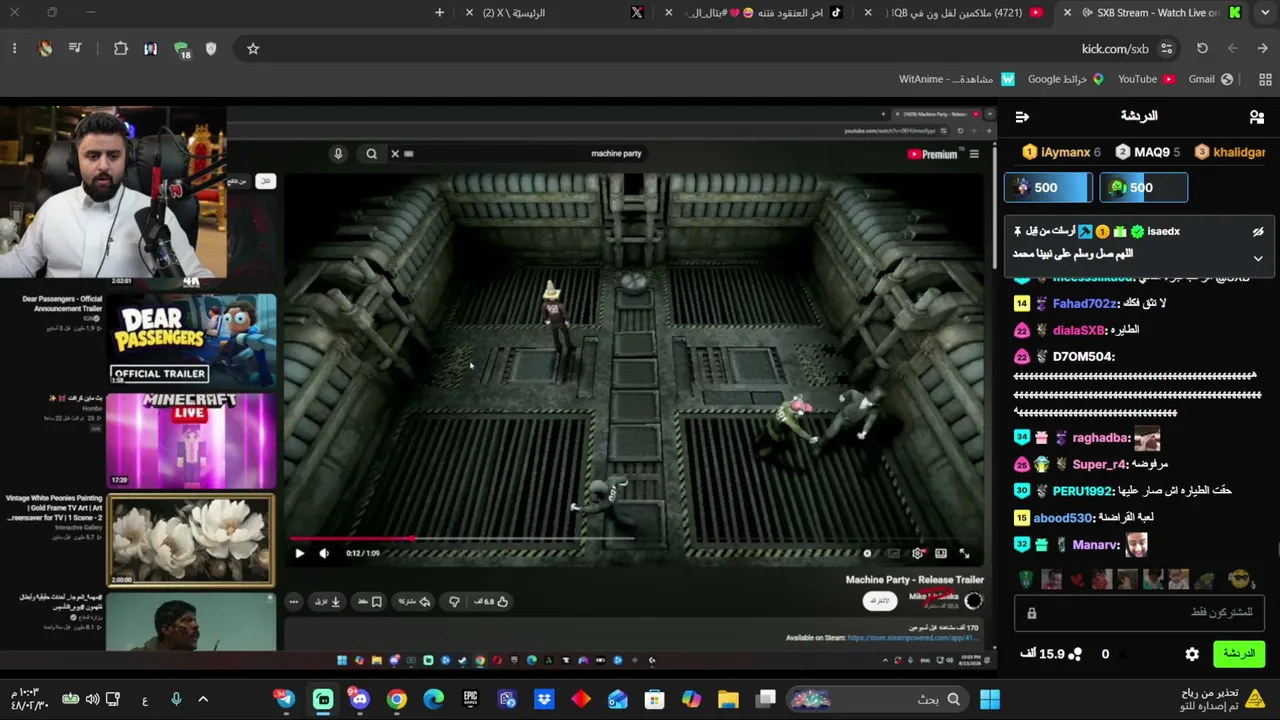Open a new browser tab
The height and width of the screenshot is (720, 1280).
pyautogui.click(x=439, y=13)
